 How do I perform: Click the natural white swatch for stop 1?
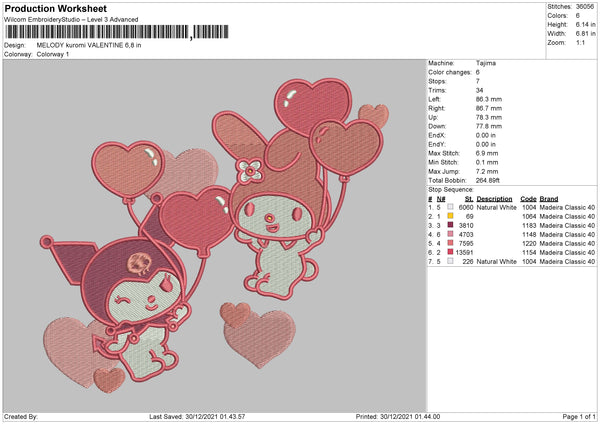[x=450, y=207]
